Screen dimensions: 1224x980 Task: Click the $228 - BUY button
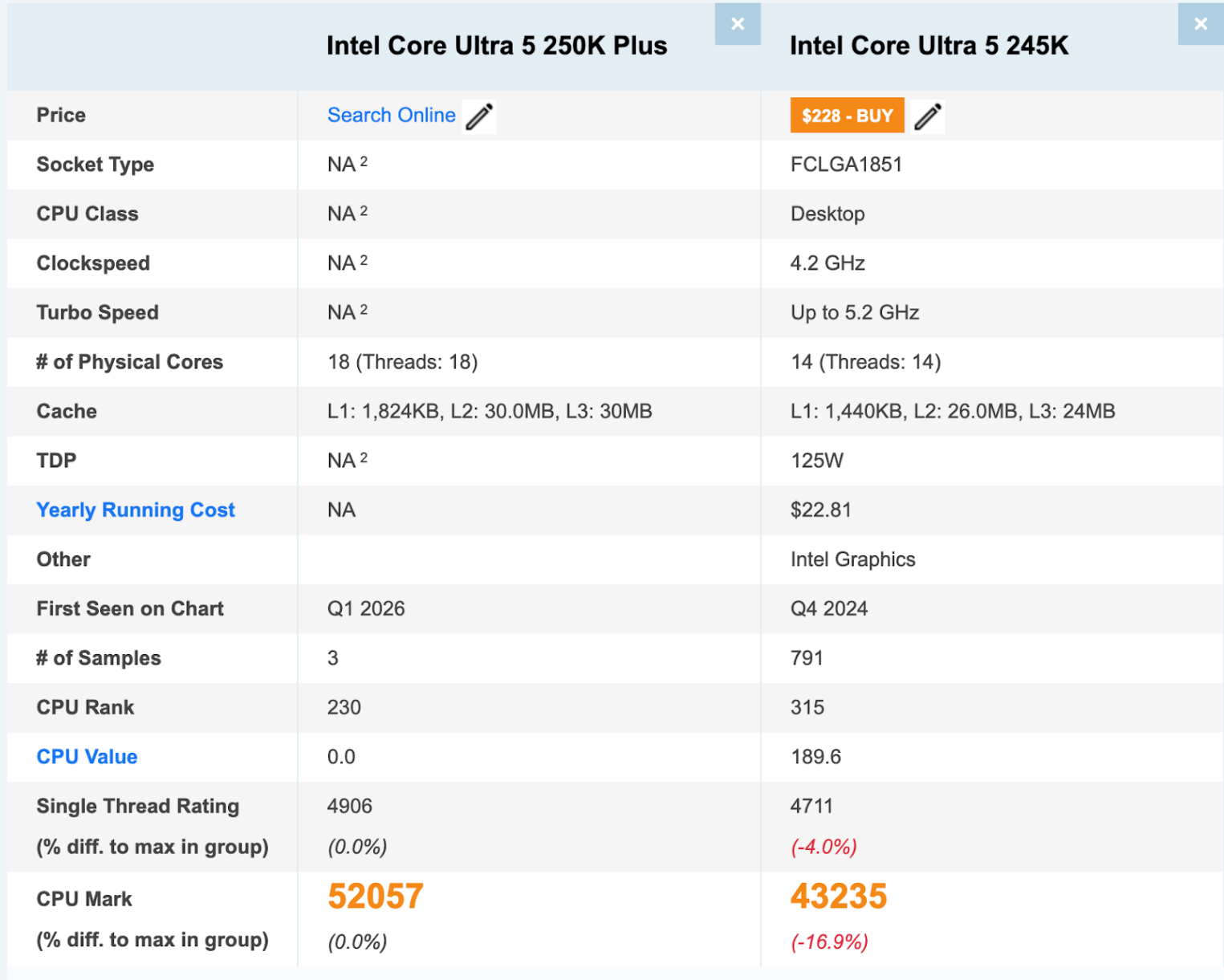pyautogui.click(x=846, y=116)
